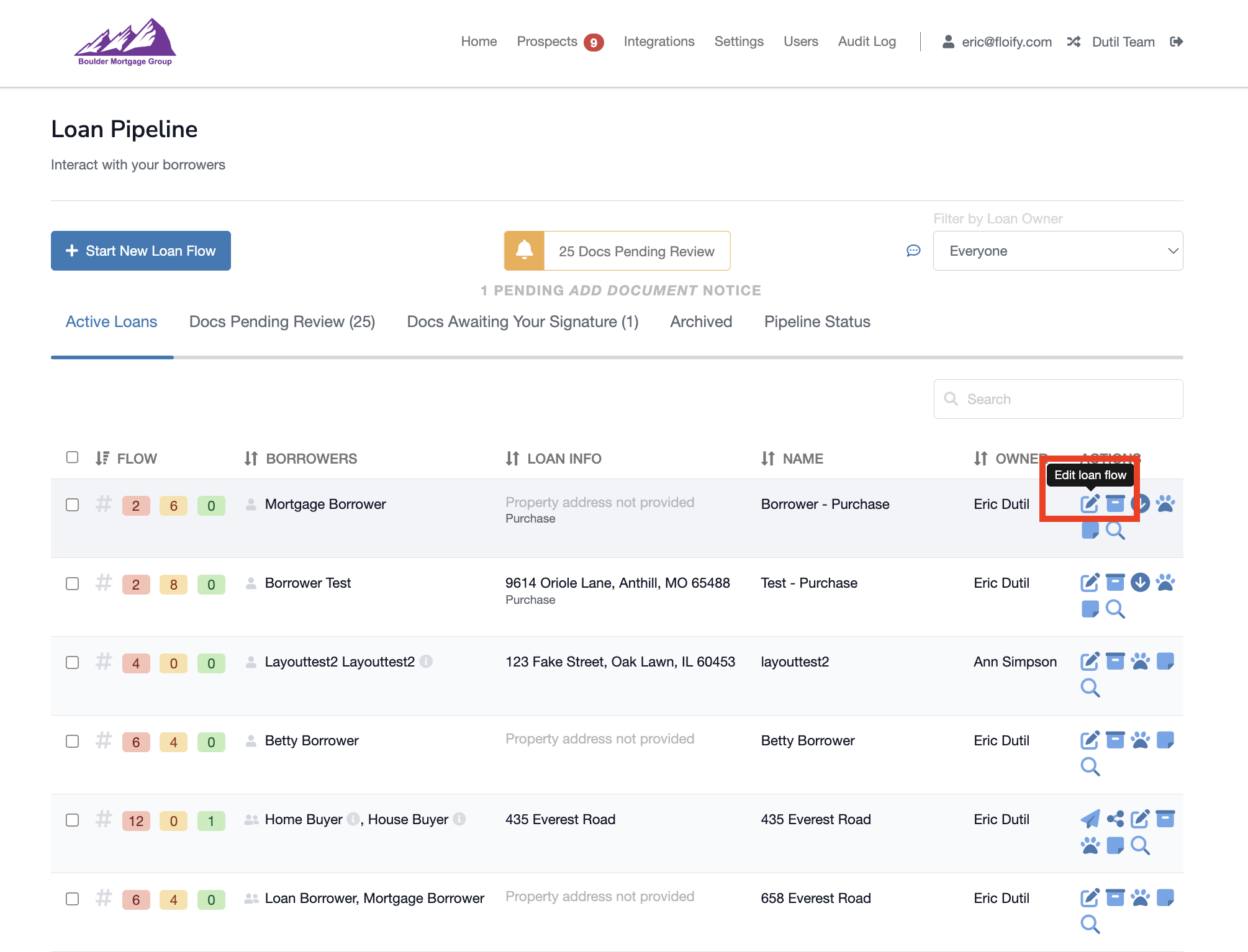Check the Betty Borrower row checkbox
1248x952 pixels.
point(72,741)
